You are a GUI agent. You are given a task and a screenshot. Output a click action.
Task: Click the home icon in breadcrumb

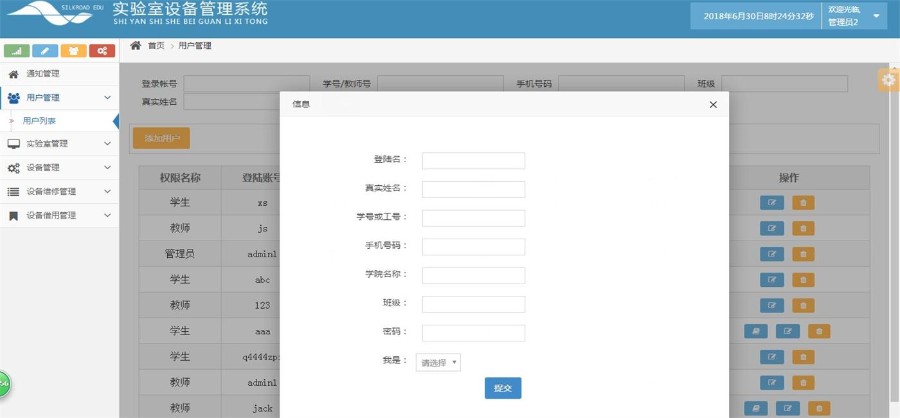[135, 45]
